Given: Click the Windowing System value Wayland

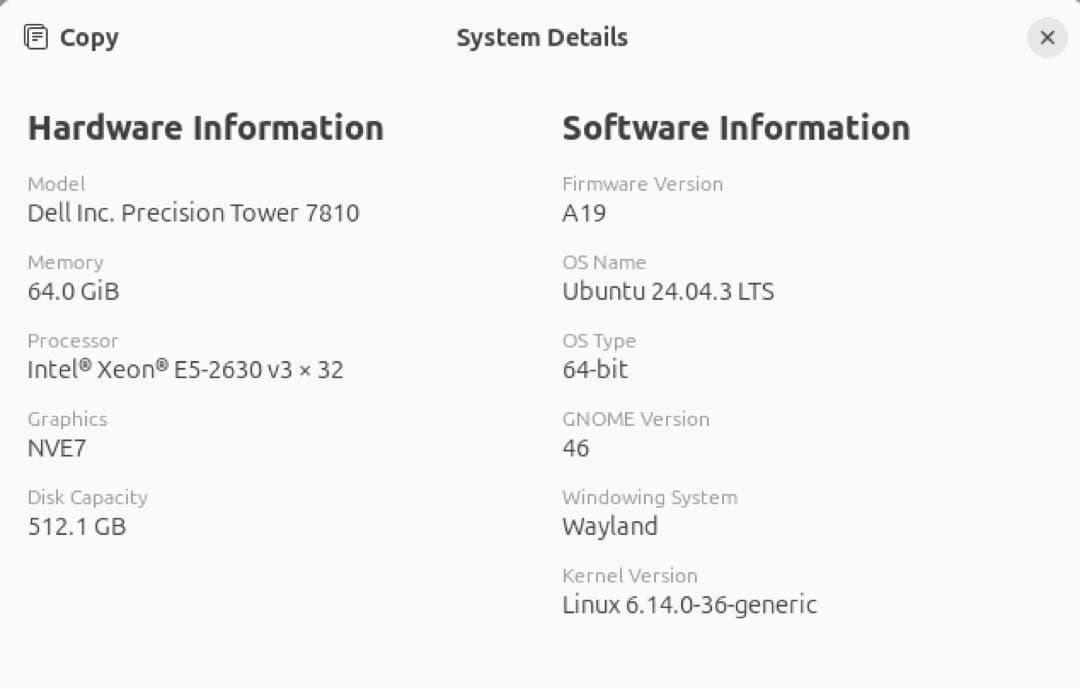Looking at the screenshot, I should [610, 526].
